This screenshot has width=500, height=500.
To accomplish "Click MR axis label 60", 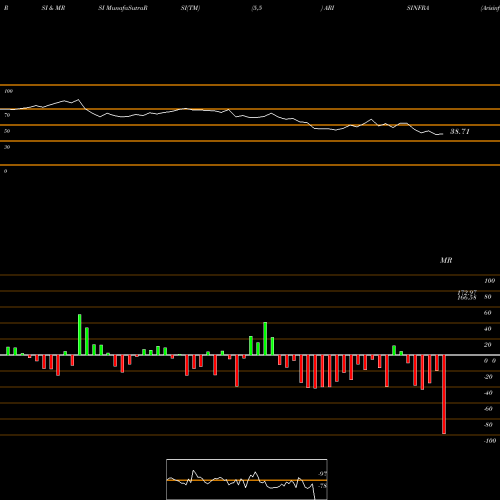I will tap(488, 313).
